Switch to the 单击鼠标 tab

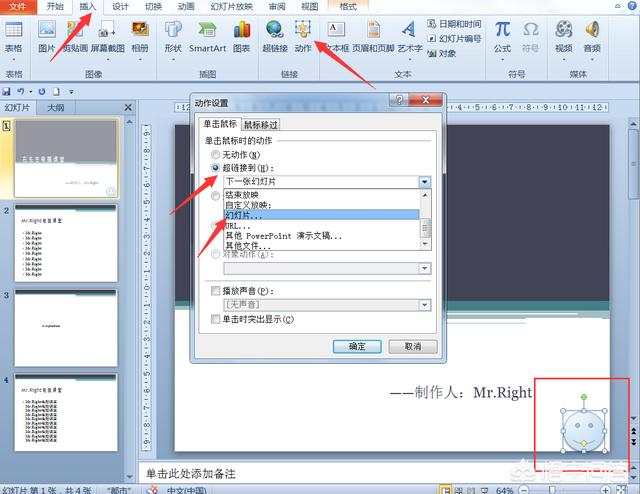point(220,124)
